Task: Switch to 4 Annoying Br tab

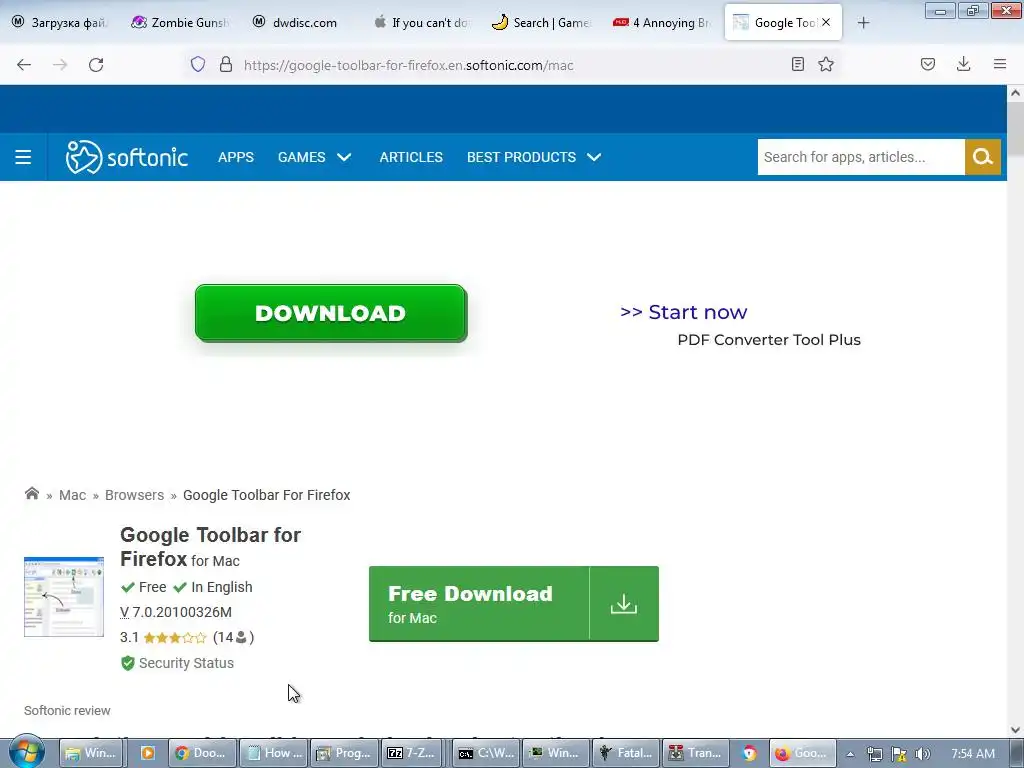Action: click(662, 23)
